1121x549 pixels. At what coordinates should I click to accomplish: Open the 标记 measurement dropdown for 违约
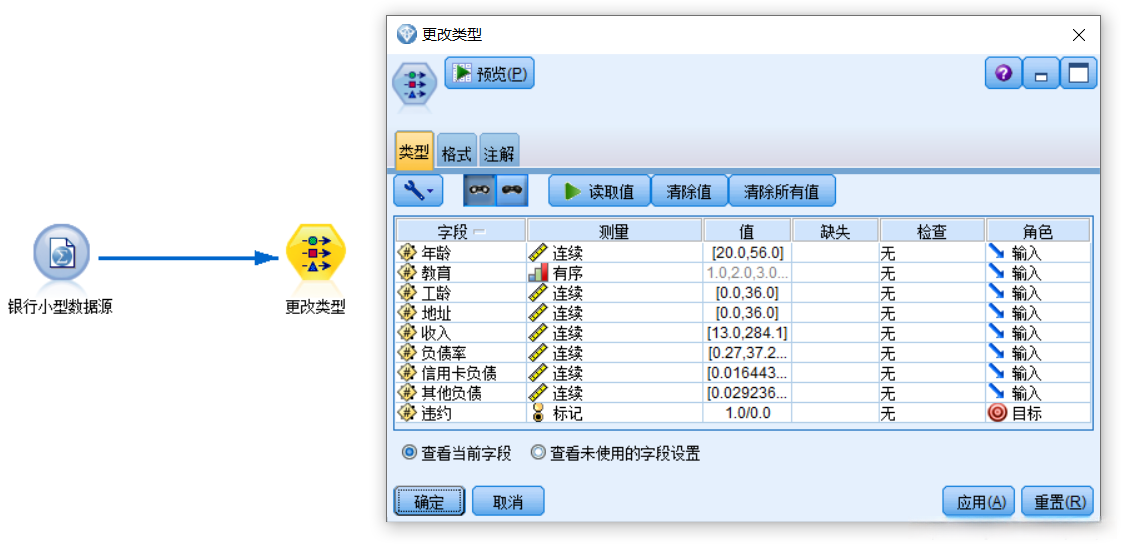[x=615, y=413]
